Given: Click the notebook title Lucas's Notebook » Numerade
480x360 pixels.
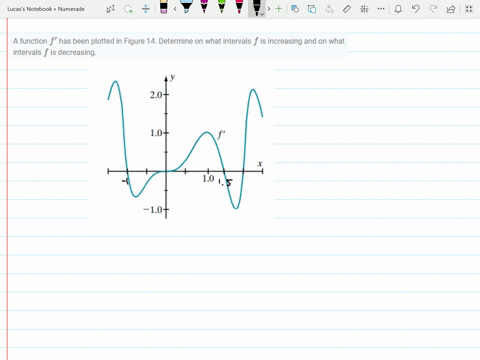Looking at the screenshot, I should (x=46, y=9).
